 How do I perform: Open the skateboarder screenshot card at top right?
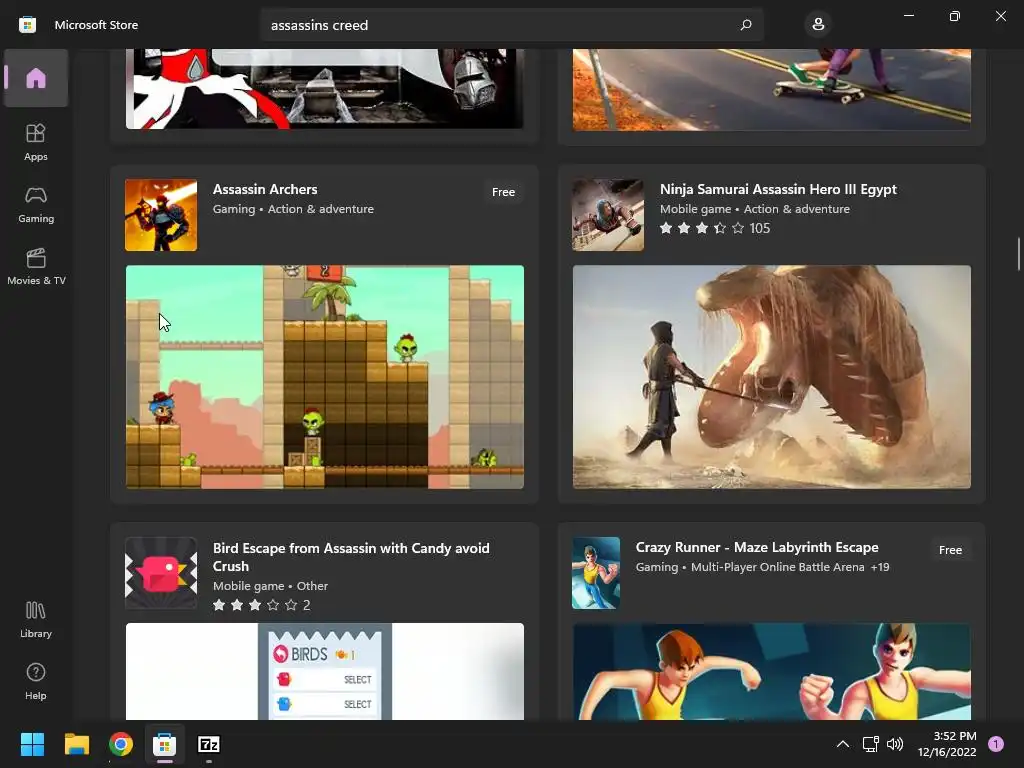(x=771, y=89)
